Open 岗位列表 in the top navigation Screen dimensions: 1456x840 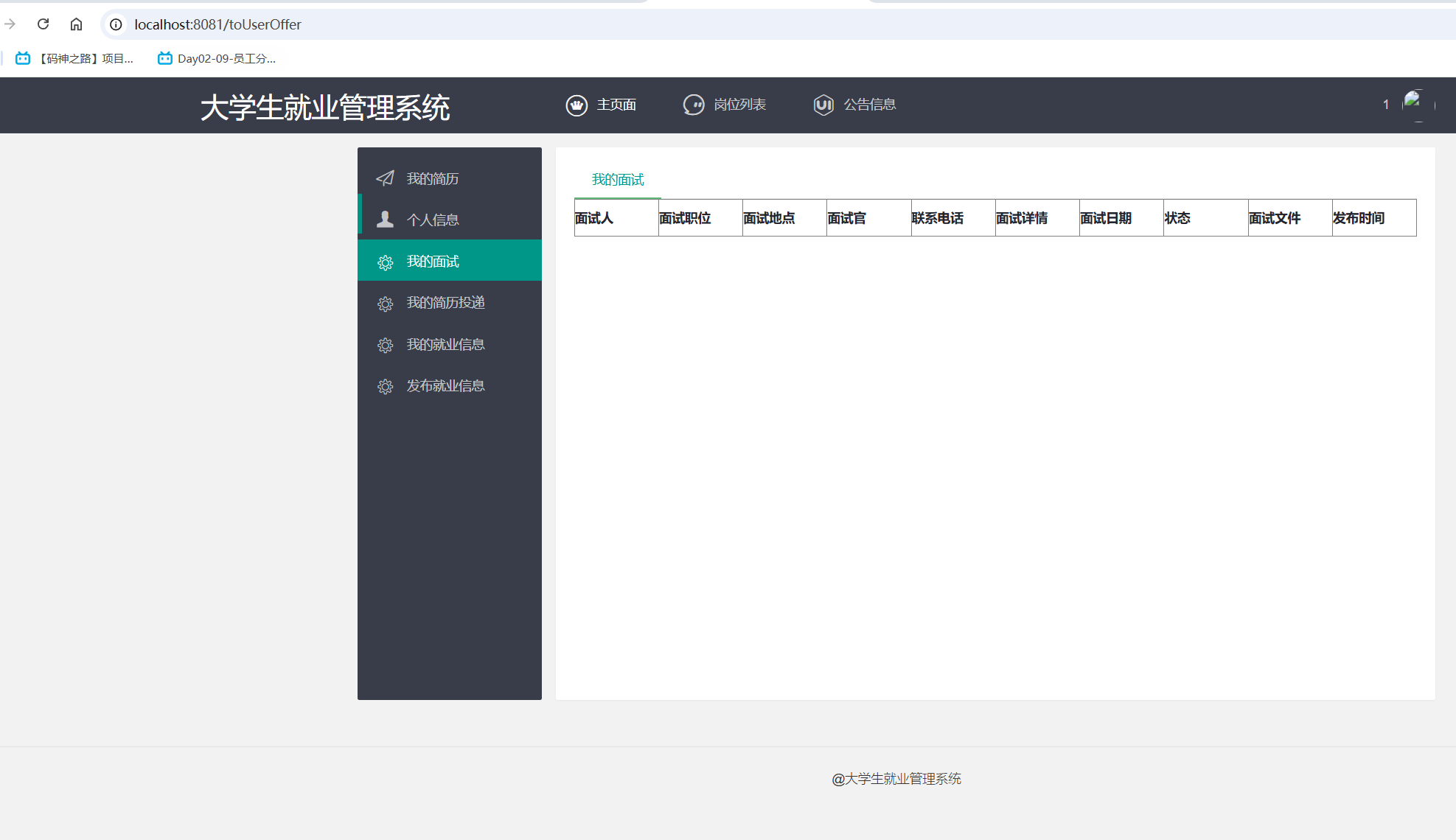(x=739, y=105)
